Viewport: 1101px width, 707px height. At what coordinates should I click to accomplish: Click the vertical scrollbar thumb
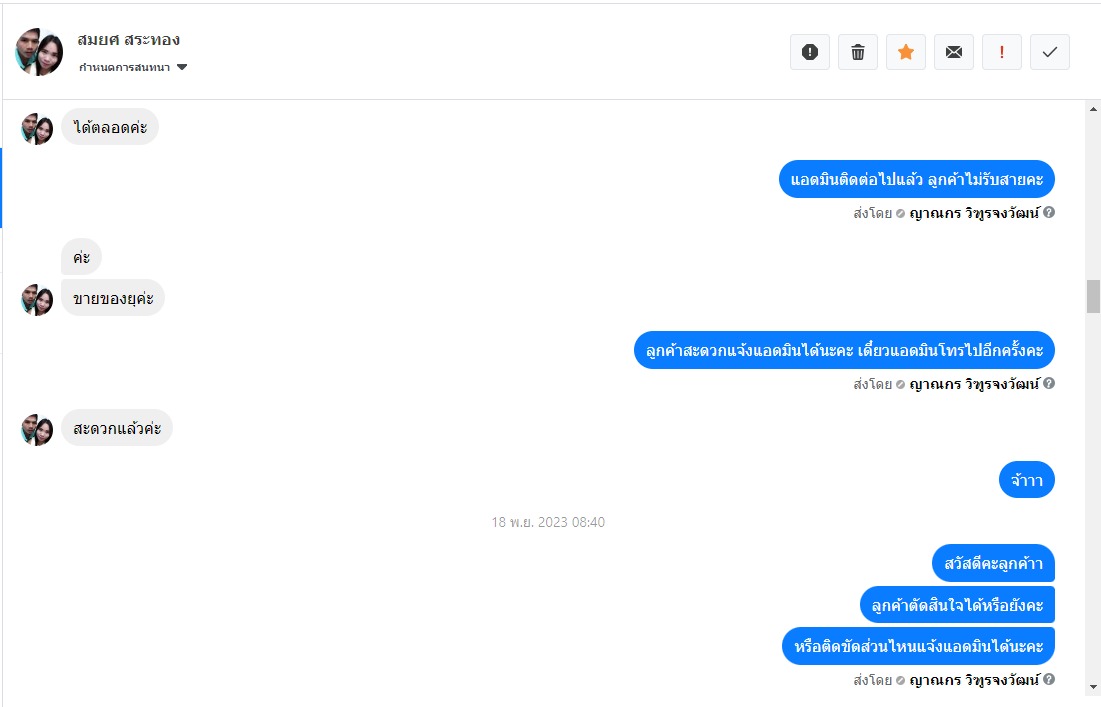1093,296
